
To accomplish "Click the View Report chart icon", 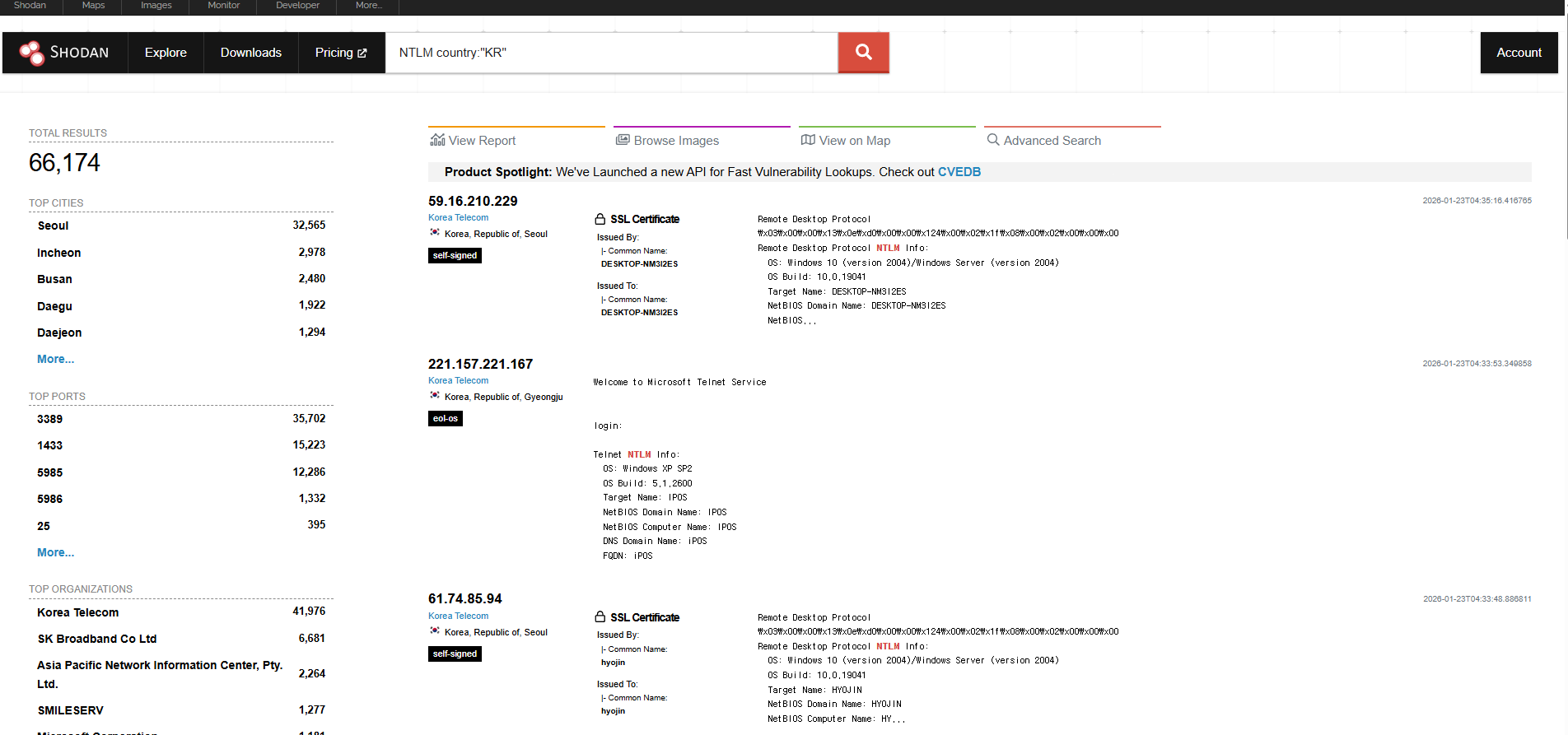I will click(437, 140).
